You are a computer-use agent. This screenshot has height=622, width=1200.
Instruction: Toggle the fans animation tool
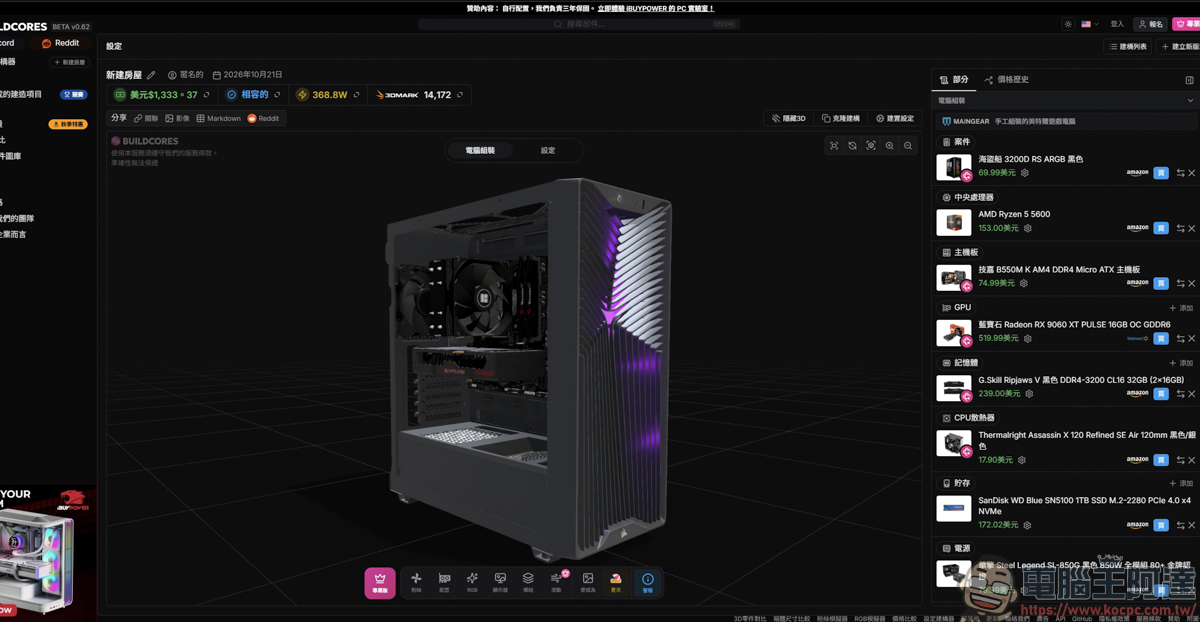click(x=417, y=582)
